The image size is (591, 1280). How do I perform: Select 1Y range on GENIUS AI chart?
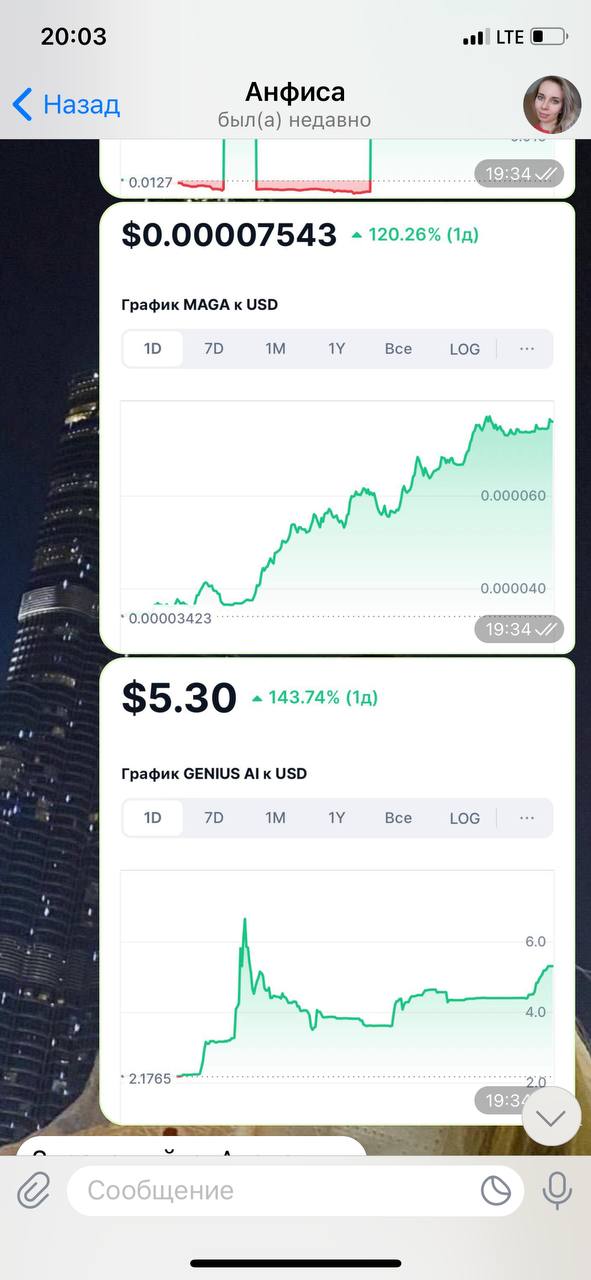(x=337, y=818)
